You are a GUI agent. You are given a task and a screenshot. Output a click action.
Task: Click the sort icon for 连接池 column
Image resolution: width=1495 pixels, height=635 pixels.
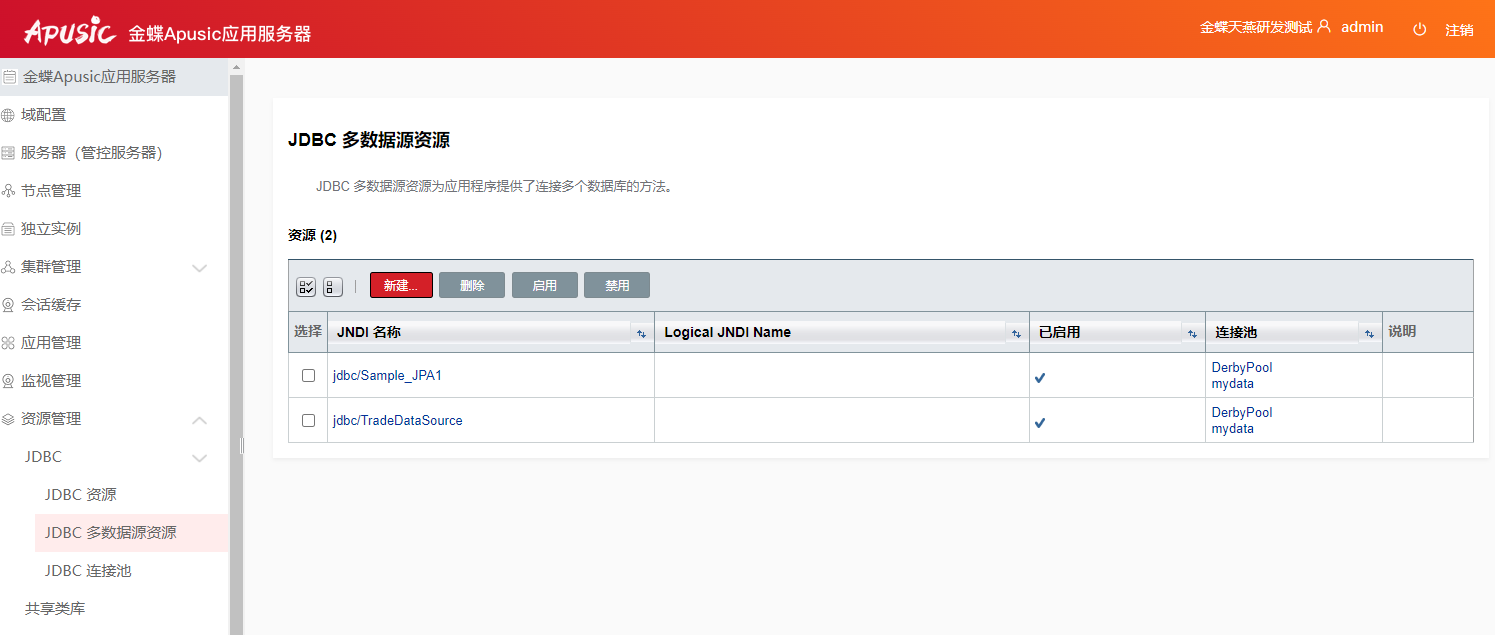pos(1368,333)
